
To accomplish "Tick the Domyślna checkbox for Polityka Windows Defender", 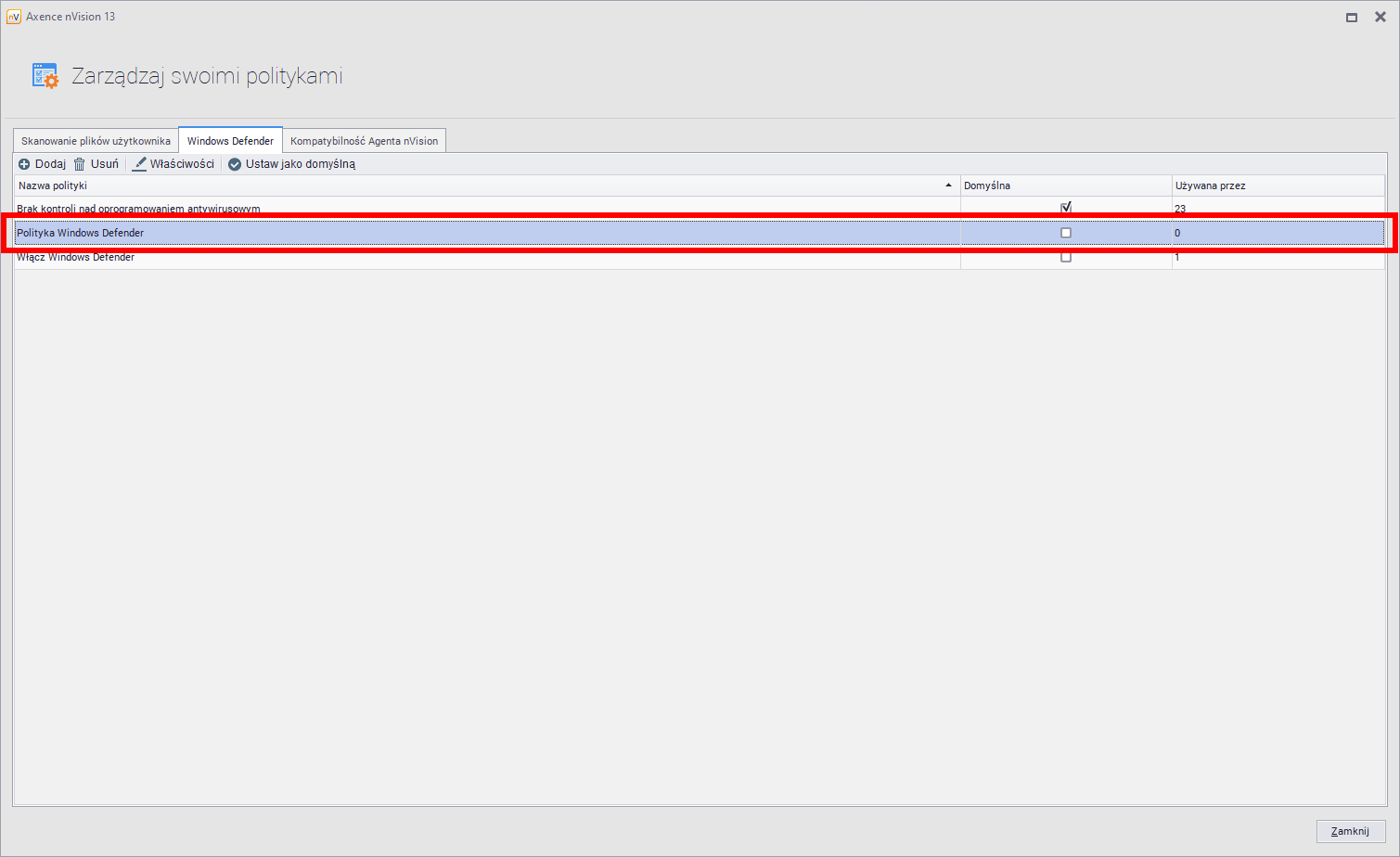I will pos(1066,233).
